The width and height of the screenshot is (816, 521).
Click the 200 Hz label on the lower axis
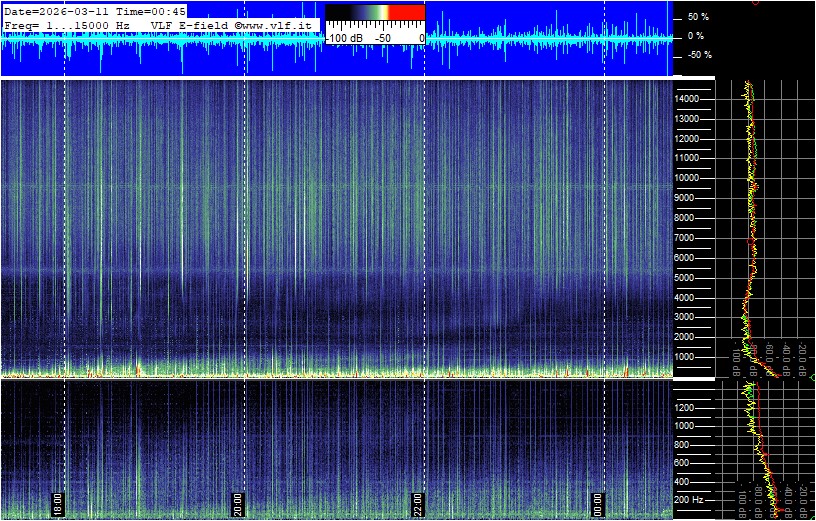coord(692,499)
